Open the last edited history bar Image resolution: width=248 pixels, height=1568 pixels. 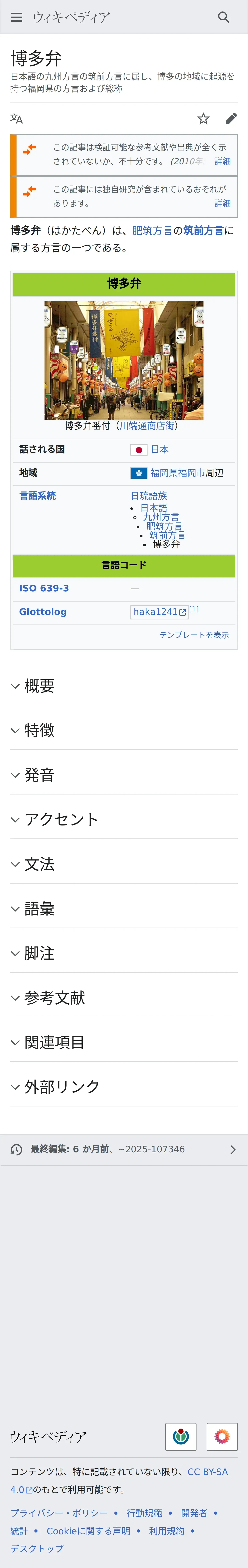pos(124,1149)
